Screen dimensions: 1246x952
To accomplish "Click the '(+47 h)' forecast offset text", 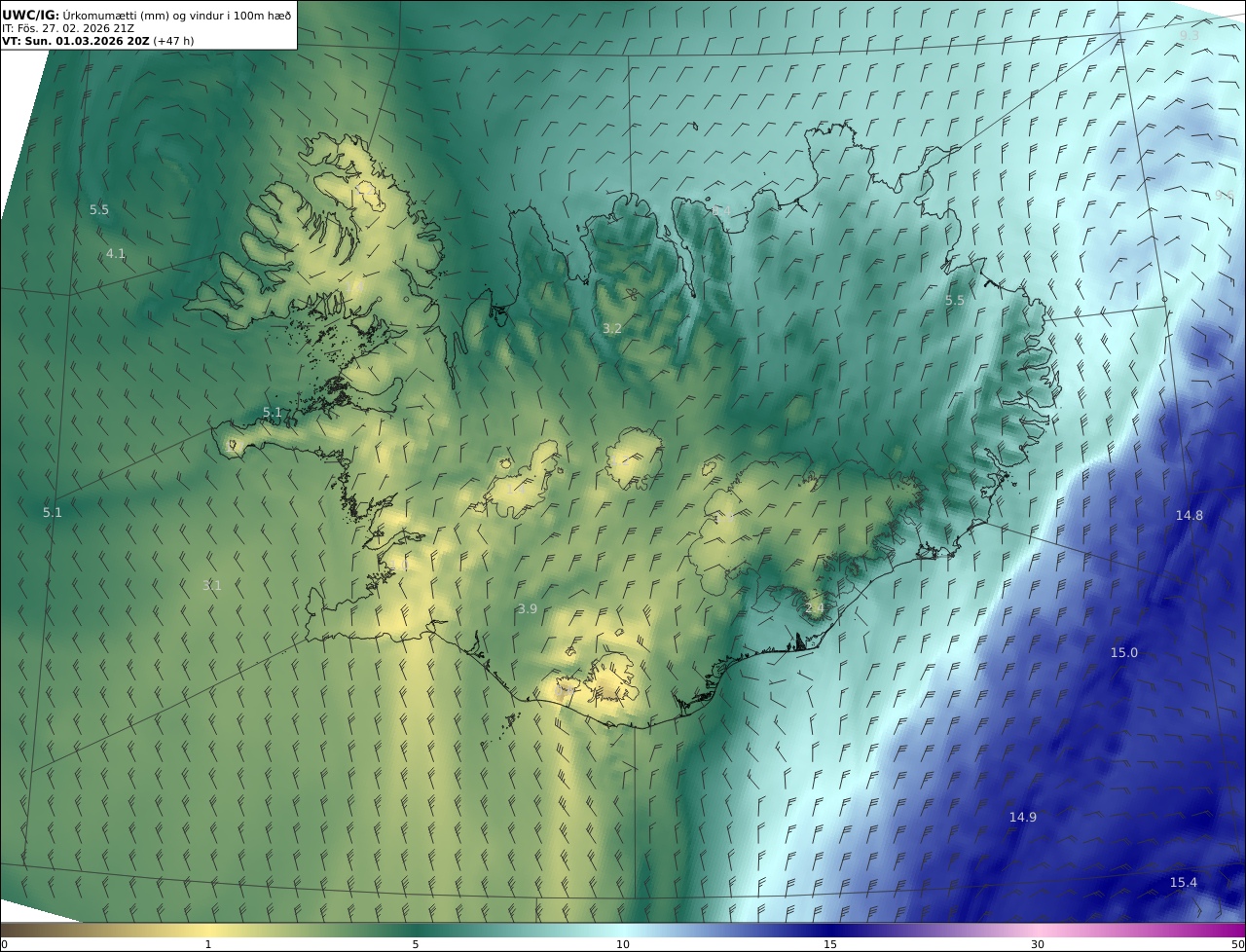I will pyautogui.click(x=175, y=41).
